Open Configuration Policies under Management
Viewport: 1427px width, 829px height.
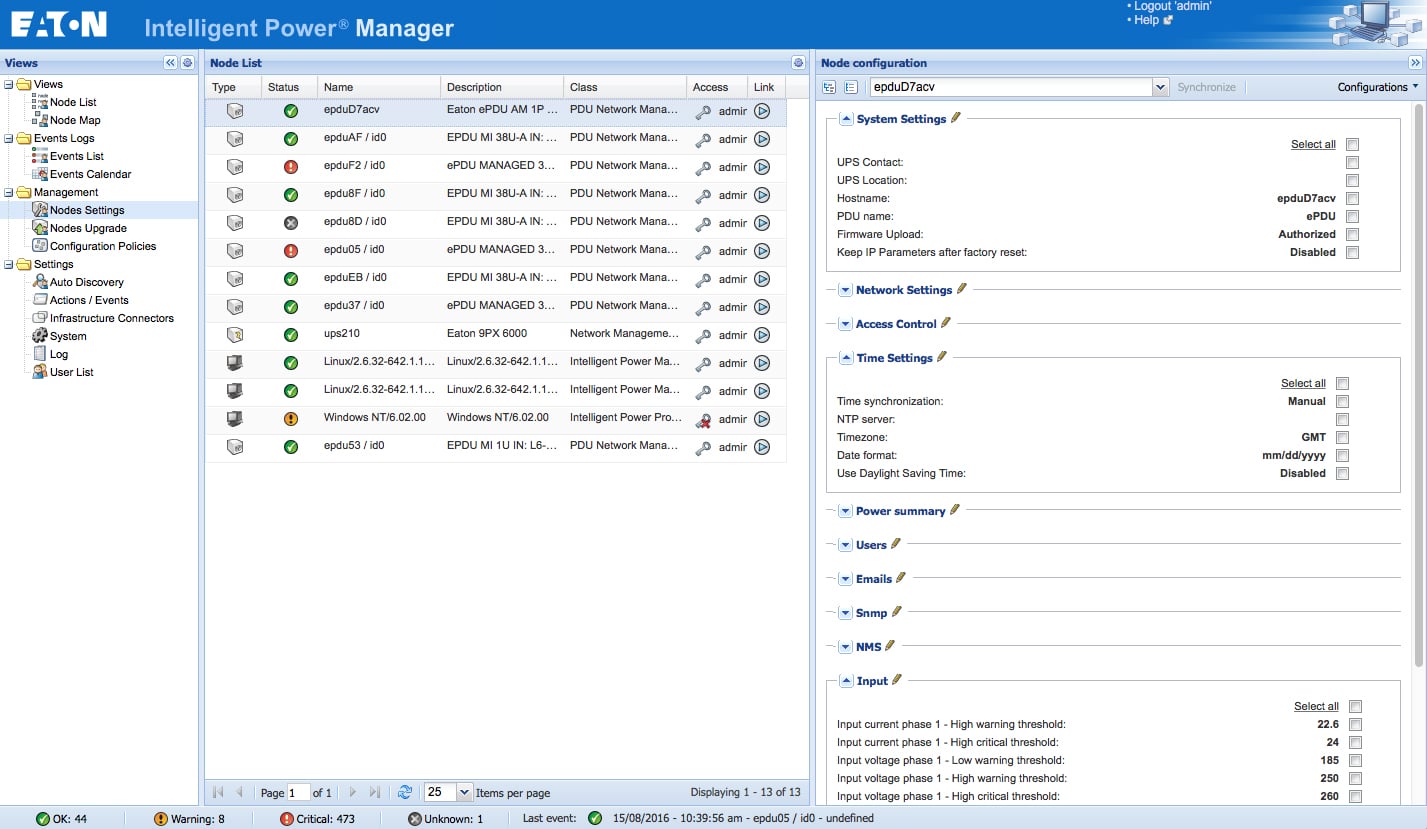[103, 246]
